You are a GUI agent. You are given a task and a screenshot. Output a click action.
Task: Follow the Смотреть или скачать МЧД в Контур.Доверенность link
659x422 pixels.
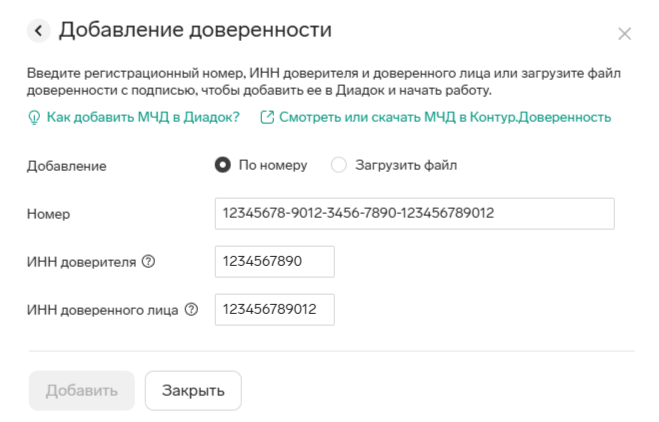point(445,117)
